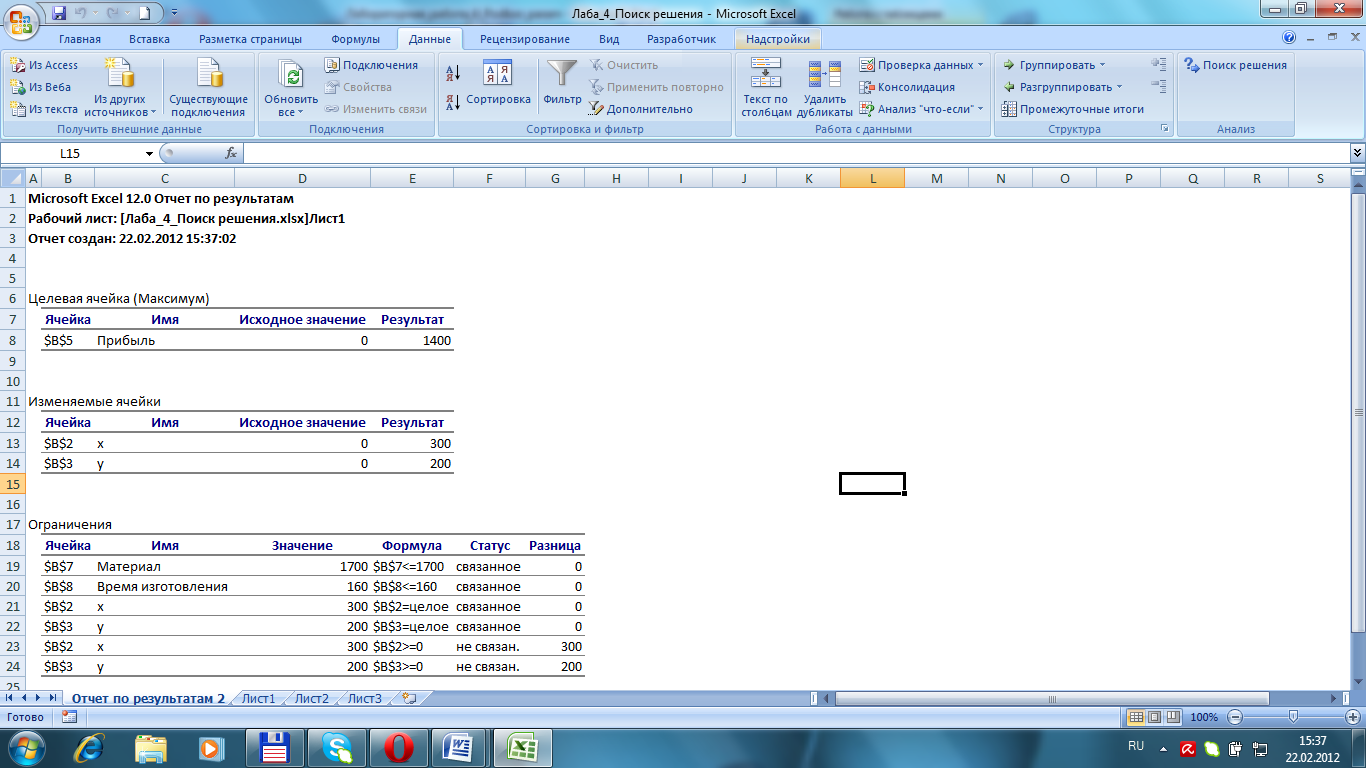Sort ascending A to Я
This screenshot has width=1366, height=768.
coord(452,73)
